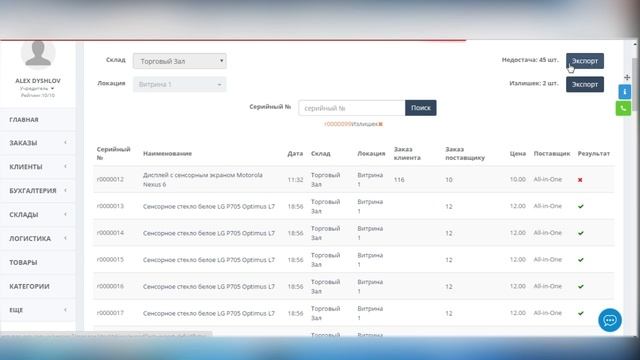Click into the серийный № input field
Screen dimensions: 640x360
pyautogui.click(x=352, y=108)
